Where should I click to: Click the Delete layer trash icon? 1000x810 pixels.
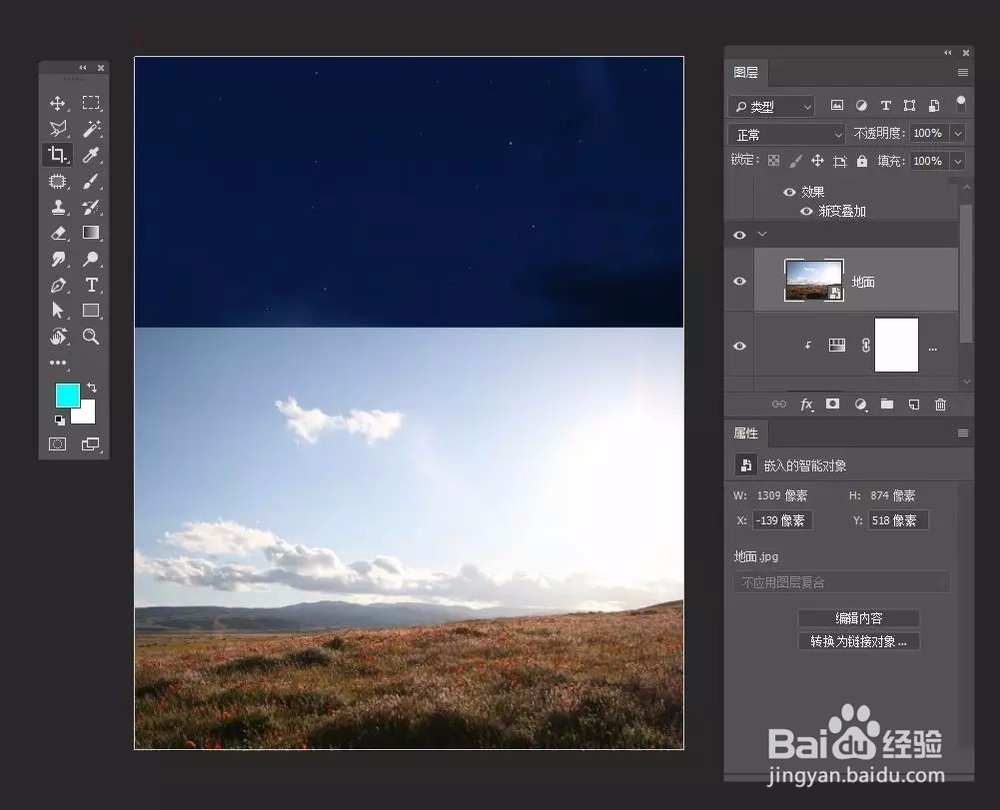tap(940, 404)
